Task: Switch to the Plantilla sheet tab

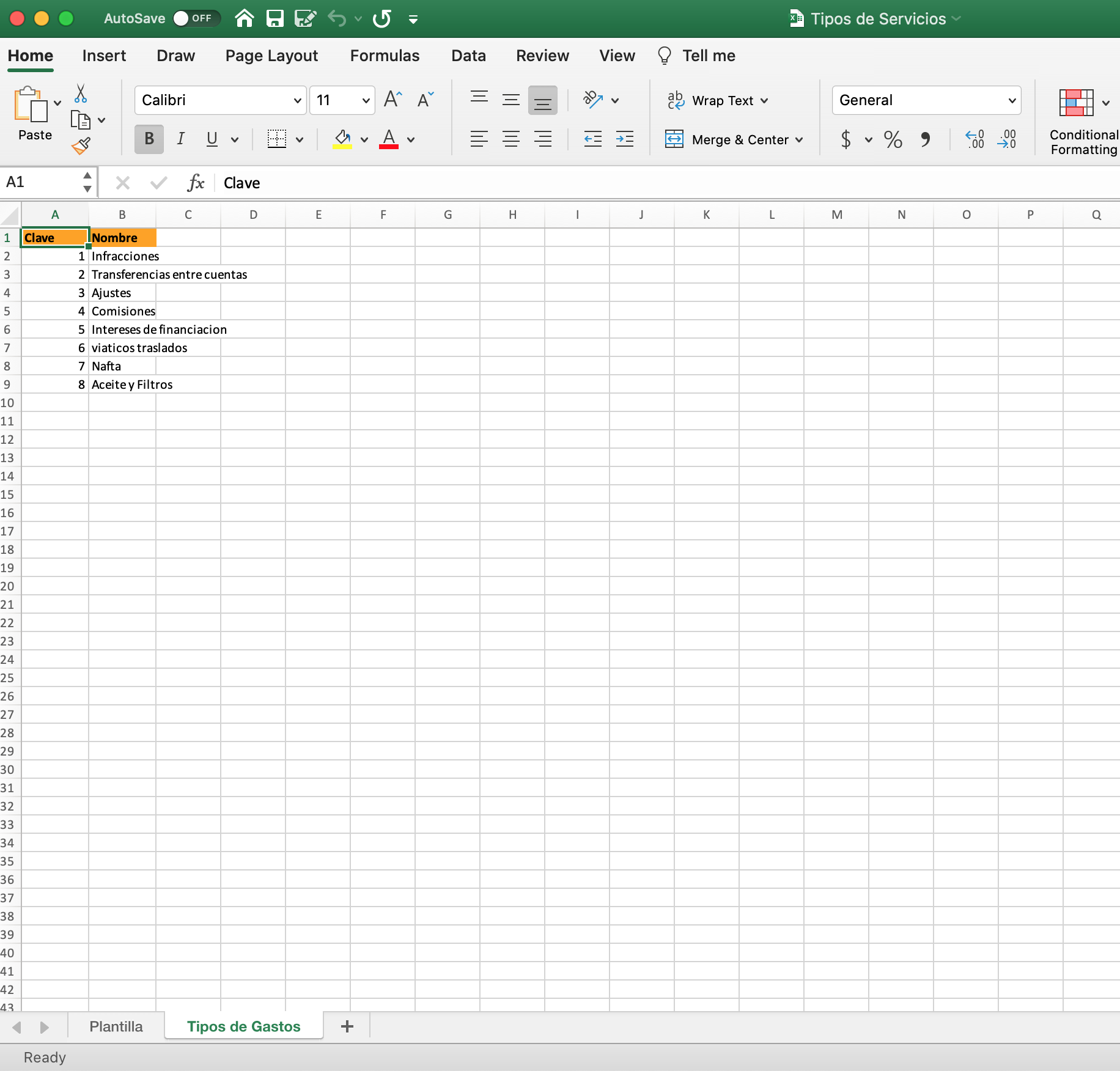Action: 116,1026
